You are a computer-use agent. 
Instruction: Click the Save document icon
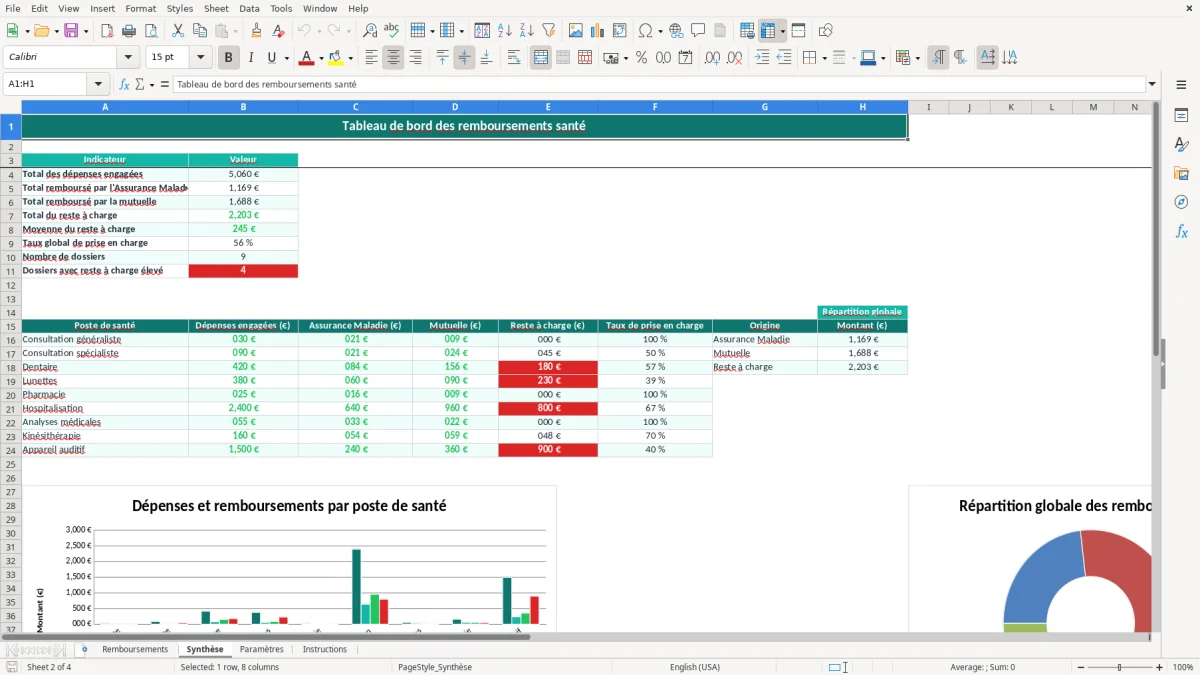pyautogui.click(x=71, y=31)
